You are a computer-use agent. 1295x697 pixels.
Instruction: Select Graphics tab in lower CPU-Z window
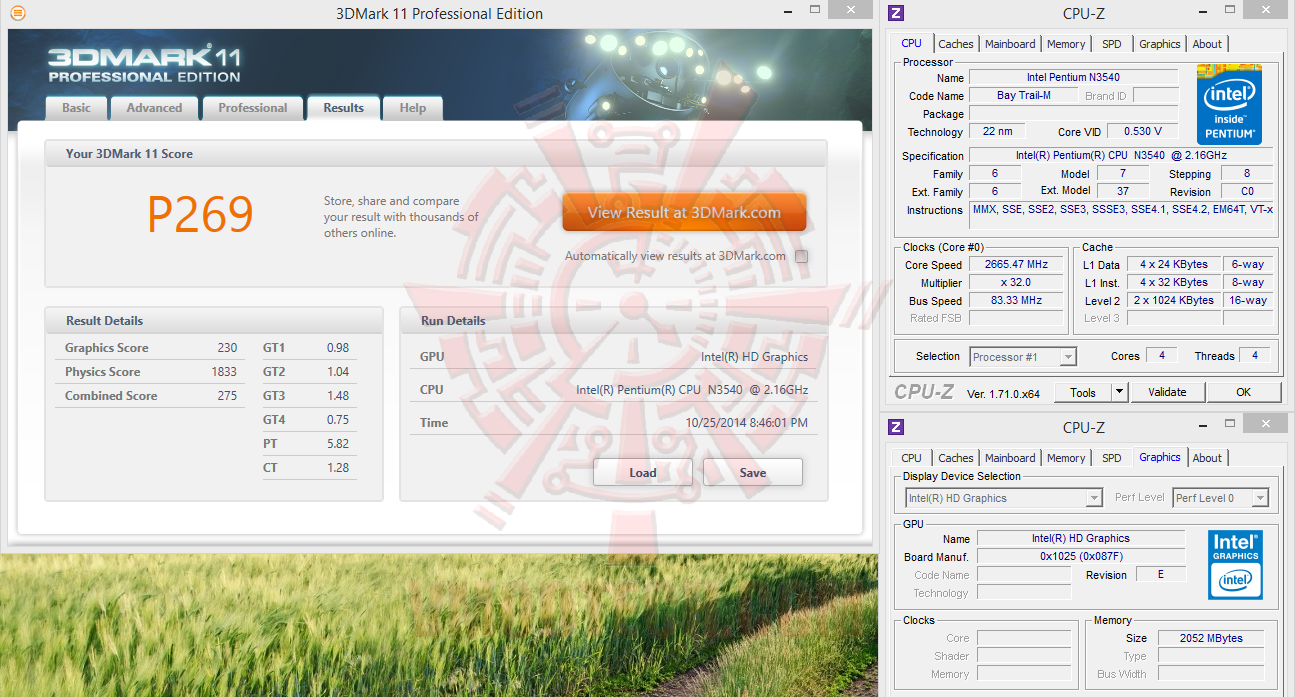[x=1160, y=457]
